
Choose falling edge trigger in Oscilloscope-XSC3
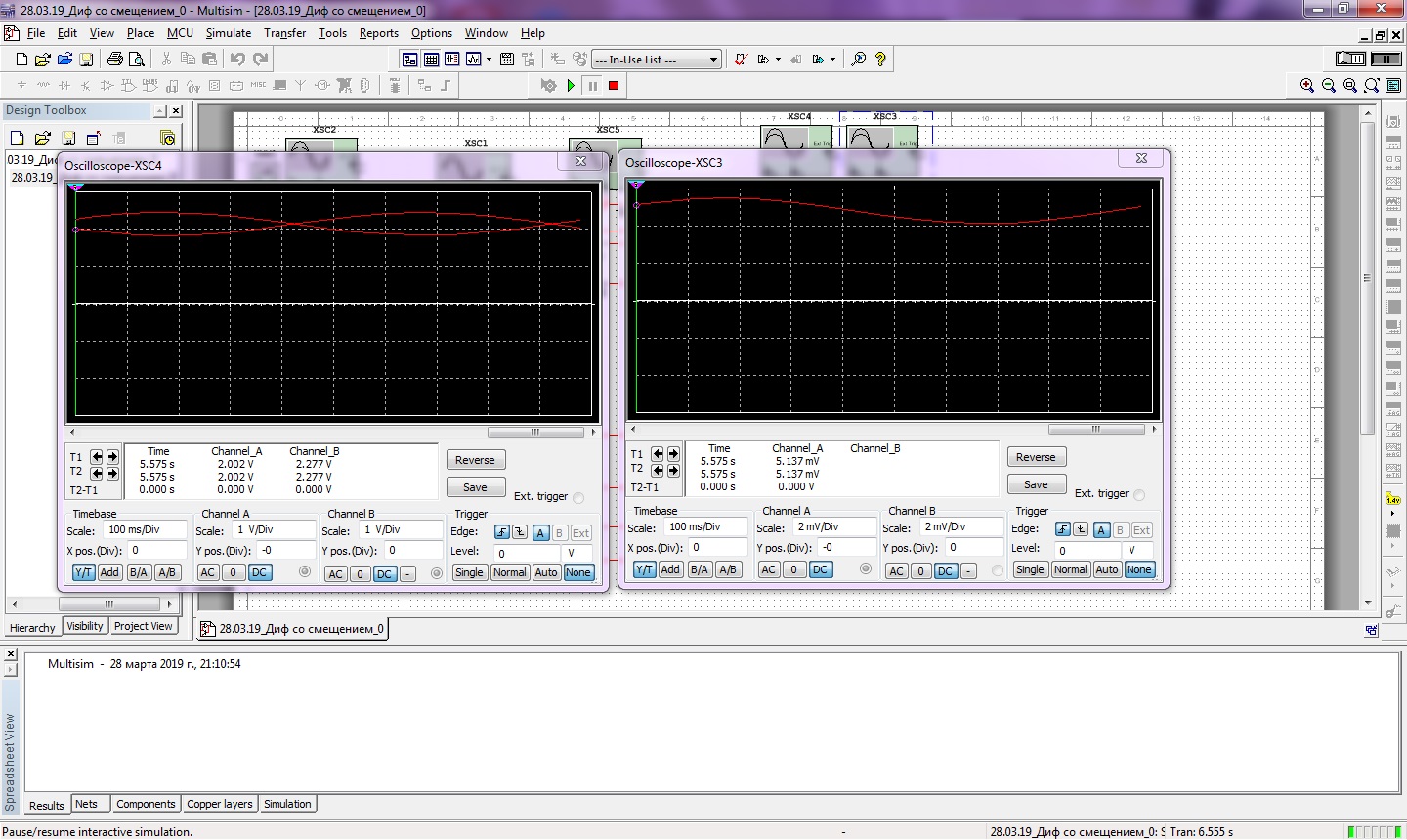1081,530
